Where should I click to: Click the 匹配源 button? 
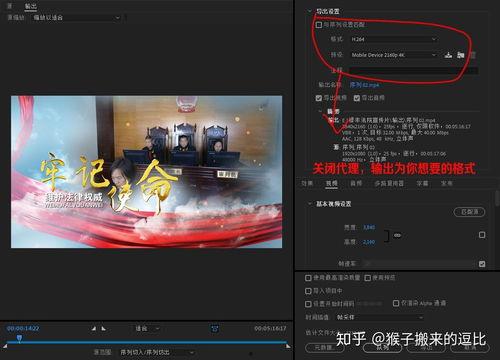click(470, 212)
